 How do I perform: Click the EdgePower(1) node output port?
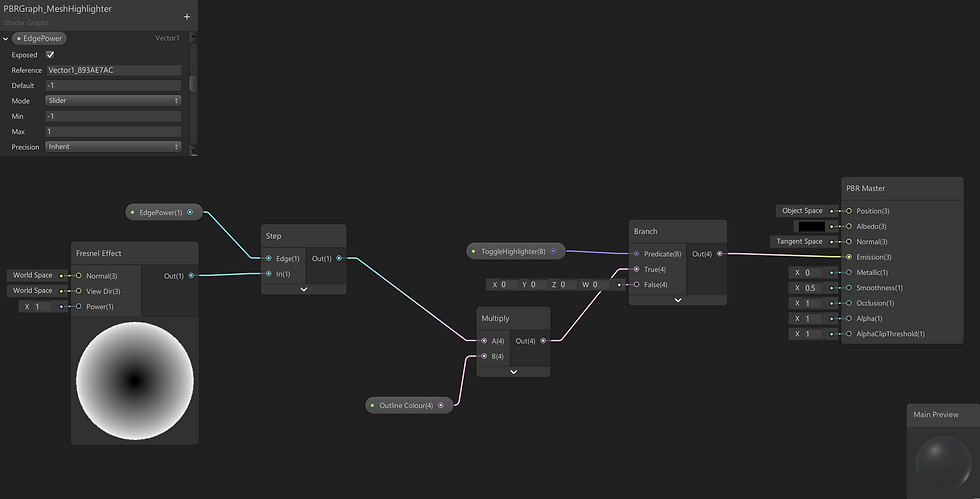[x=190, y=212]
